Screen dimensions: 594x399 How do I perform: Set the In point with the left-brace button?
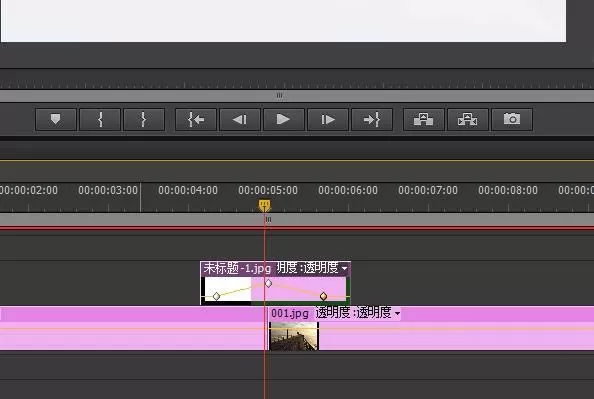[x=100, y=120]
